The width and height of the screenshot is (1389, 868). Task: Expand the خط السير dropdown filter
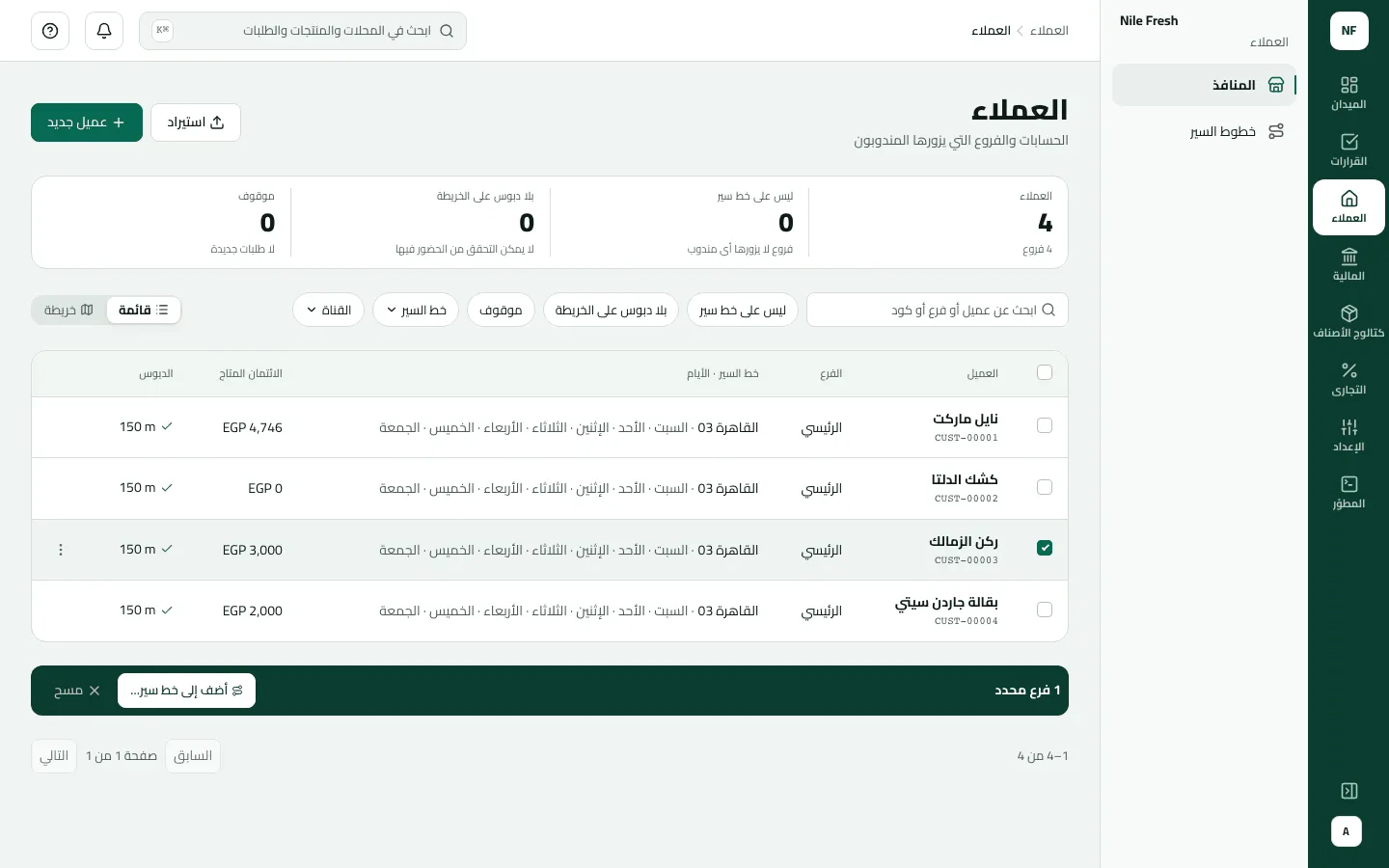coord(416,310)
